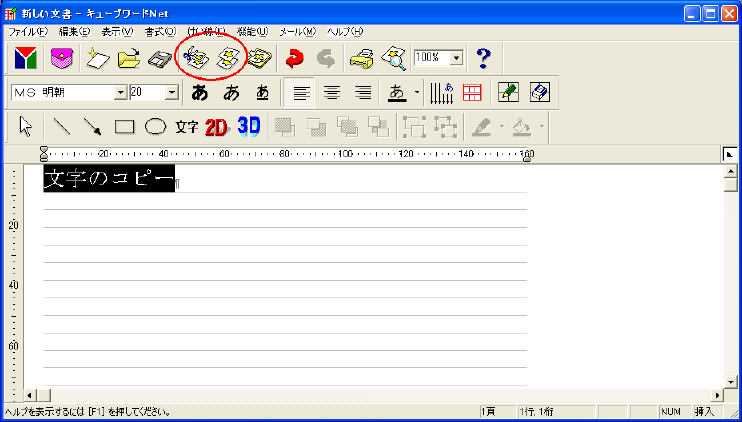The width and height of the screenshot is (742, 422).
Task: Open the print preview magnifier icon
Action: tap(393, 59)
